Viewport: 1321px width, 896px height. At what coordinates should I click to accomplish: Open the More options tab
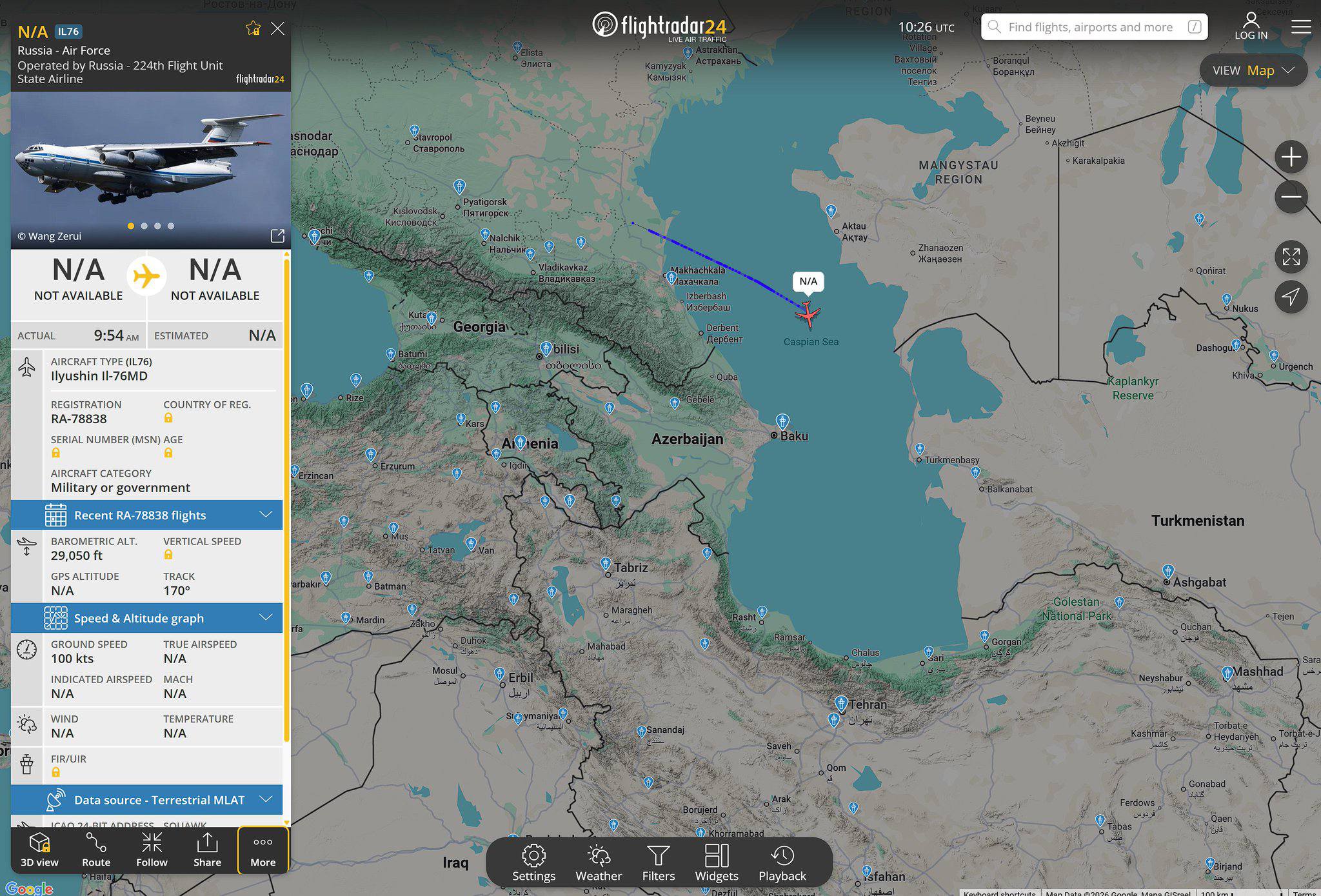263,850
